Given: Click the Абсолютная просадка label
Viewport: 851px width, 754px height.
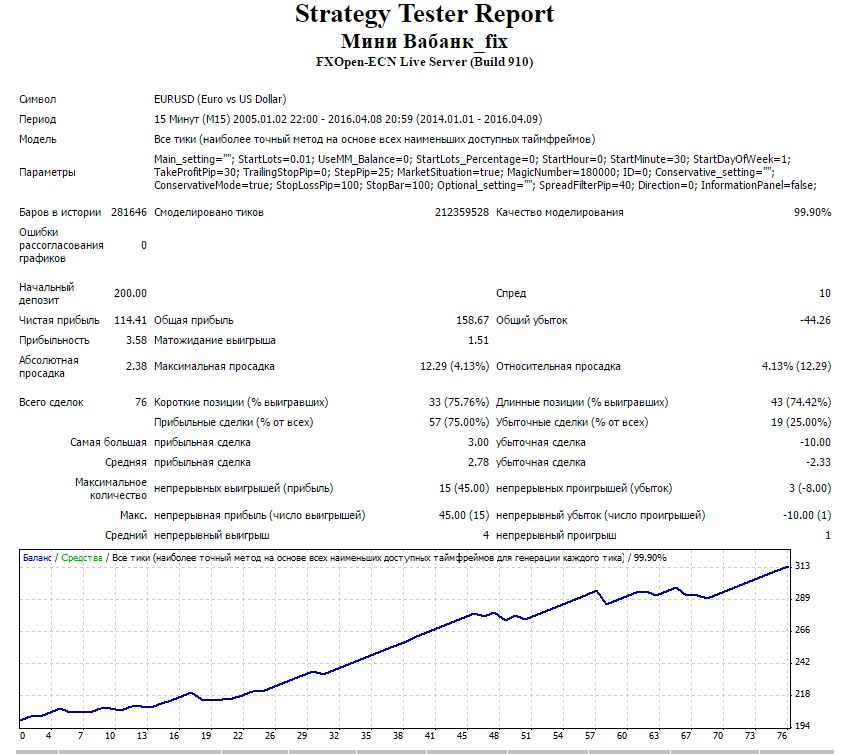Looking at the screenshot, I should coord(49,367).
